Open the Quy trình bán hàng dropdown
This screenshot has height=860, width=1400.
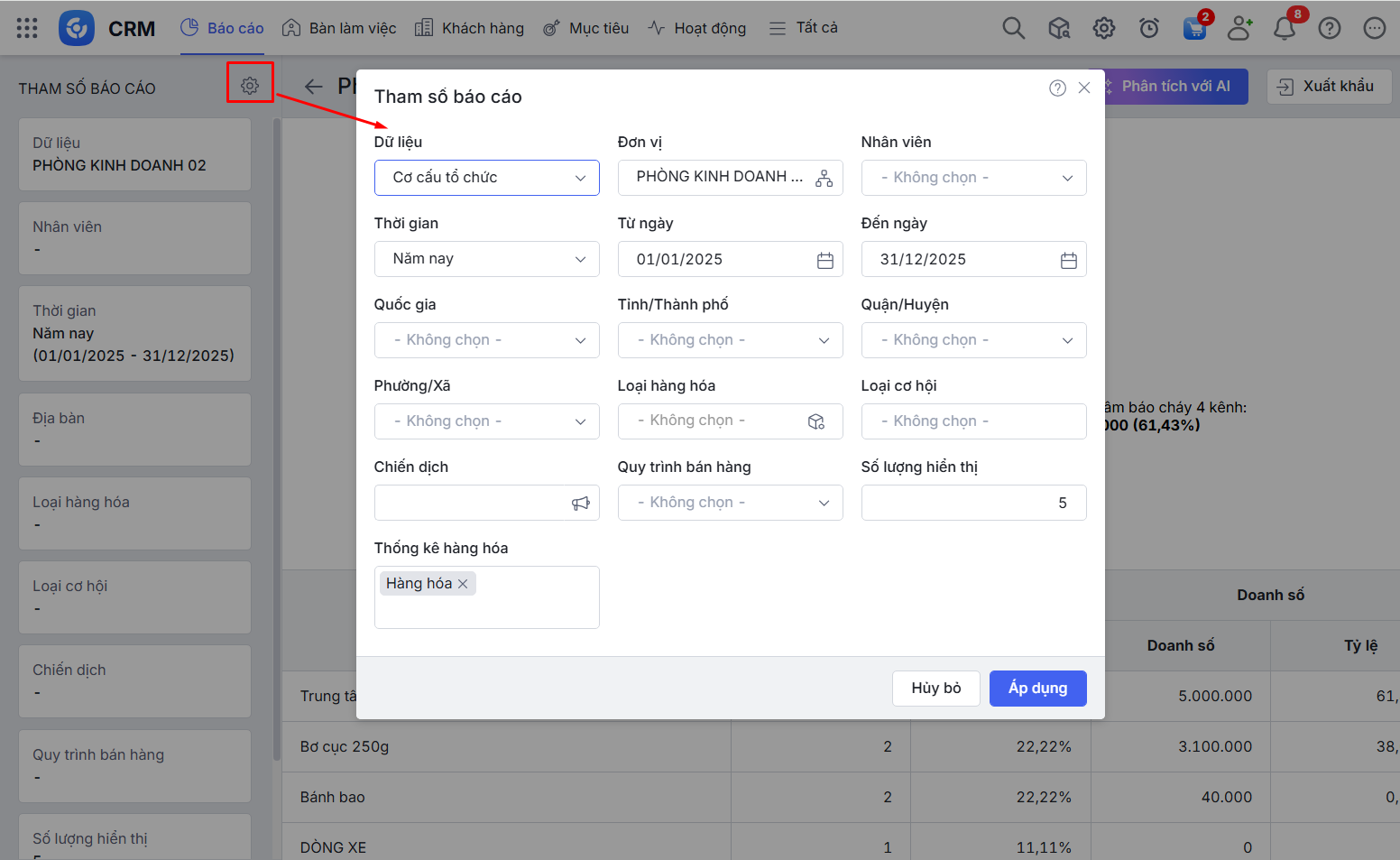click(x=730, y=503)
